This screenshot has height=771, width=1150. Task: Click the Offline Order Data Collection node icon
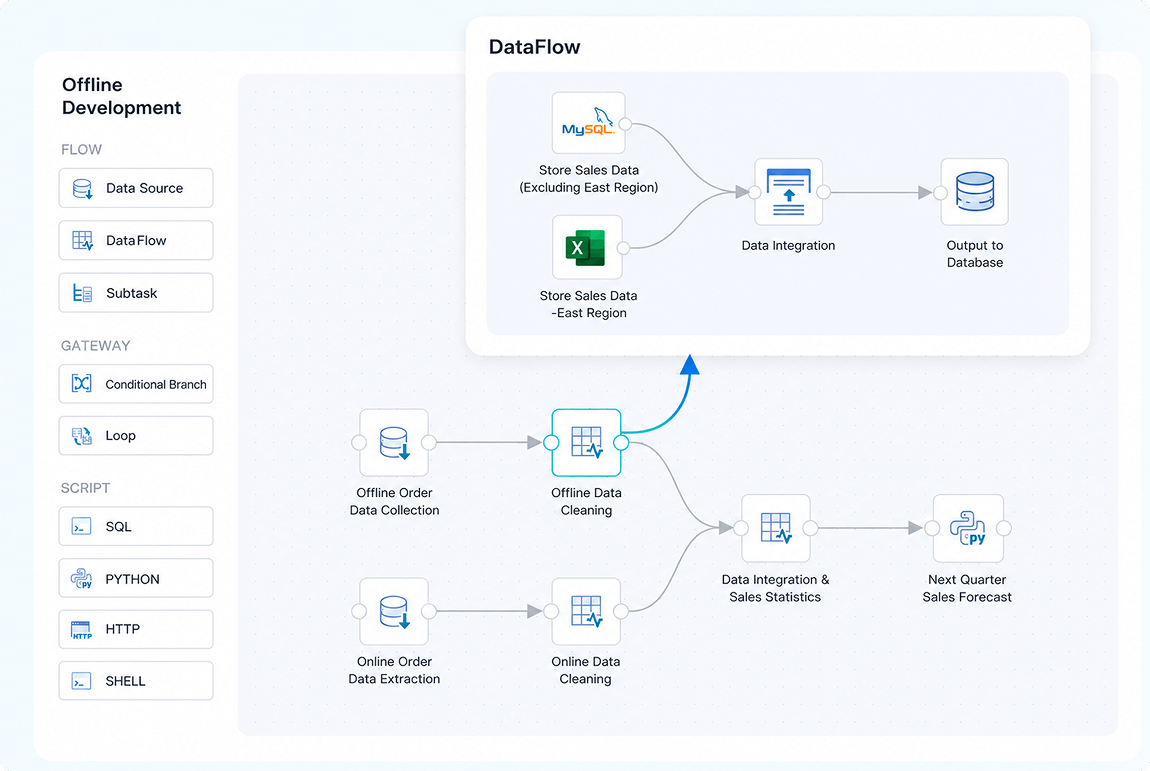[x=394, y=442]
